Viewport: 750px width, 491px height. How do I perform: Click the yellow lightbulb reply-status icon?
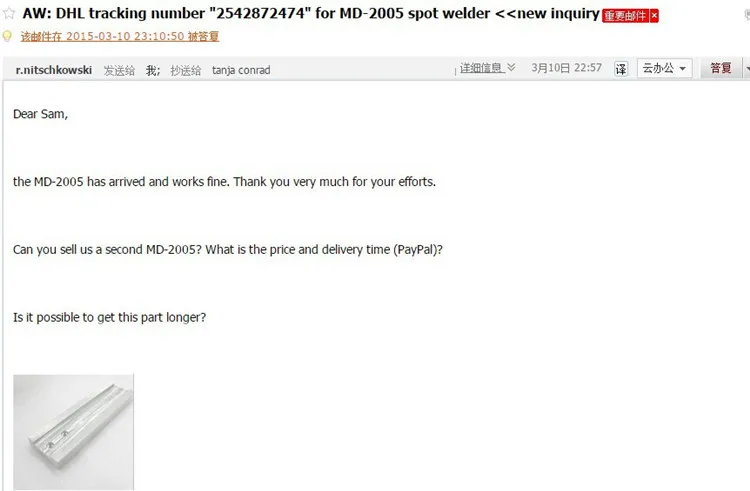tap(7, 36)
